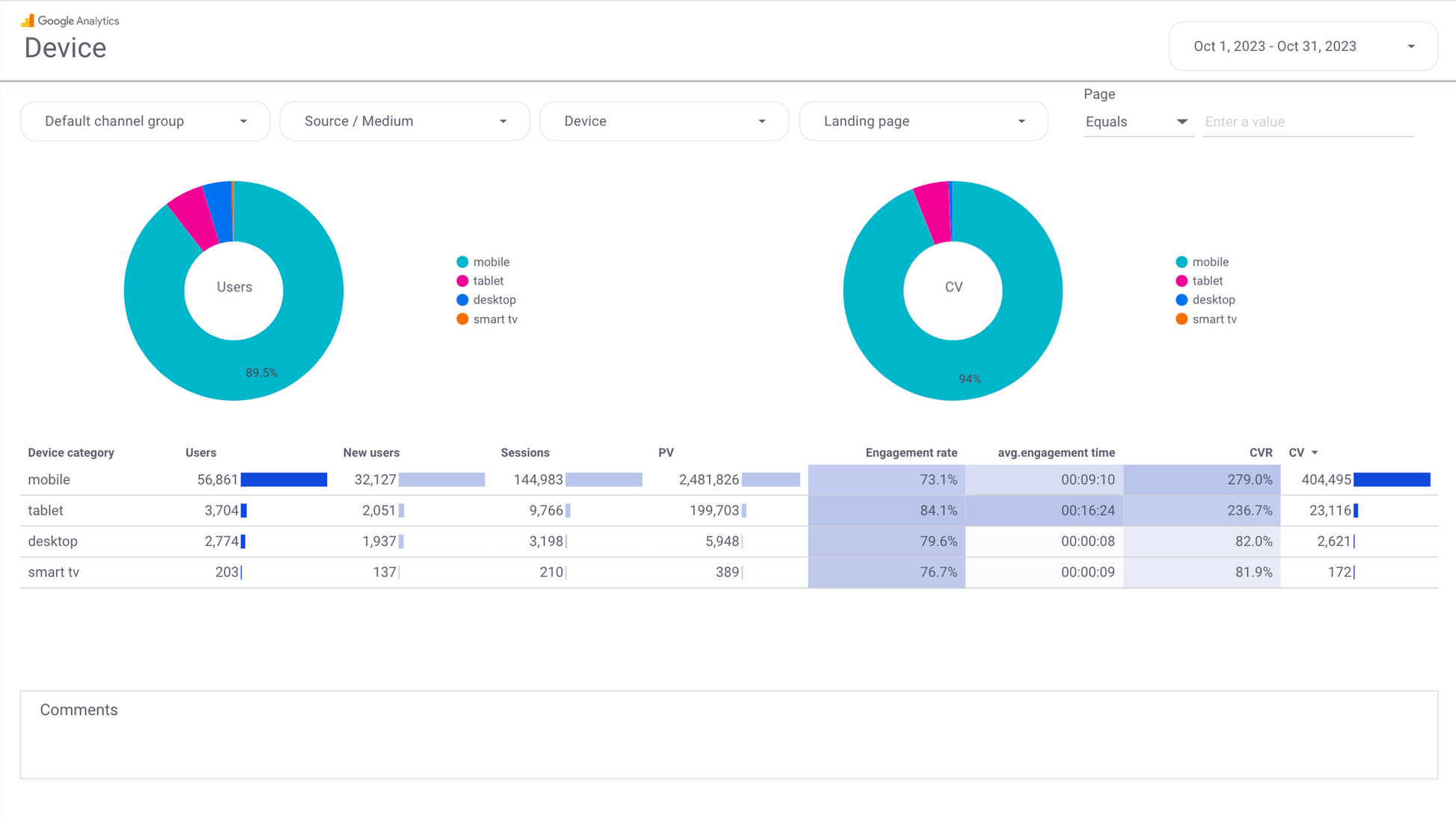Sort table by Users column header
The image size is (1456, 819).
201,453
